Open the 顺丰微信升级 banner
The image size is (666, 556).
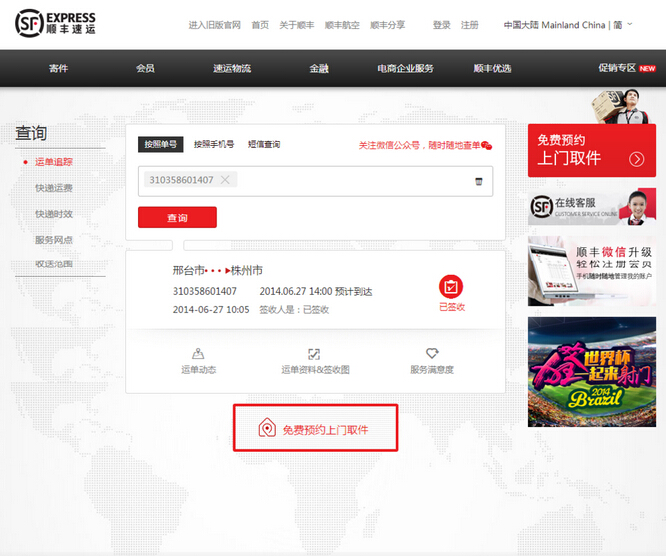coord(592,271)
